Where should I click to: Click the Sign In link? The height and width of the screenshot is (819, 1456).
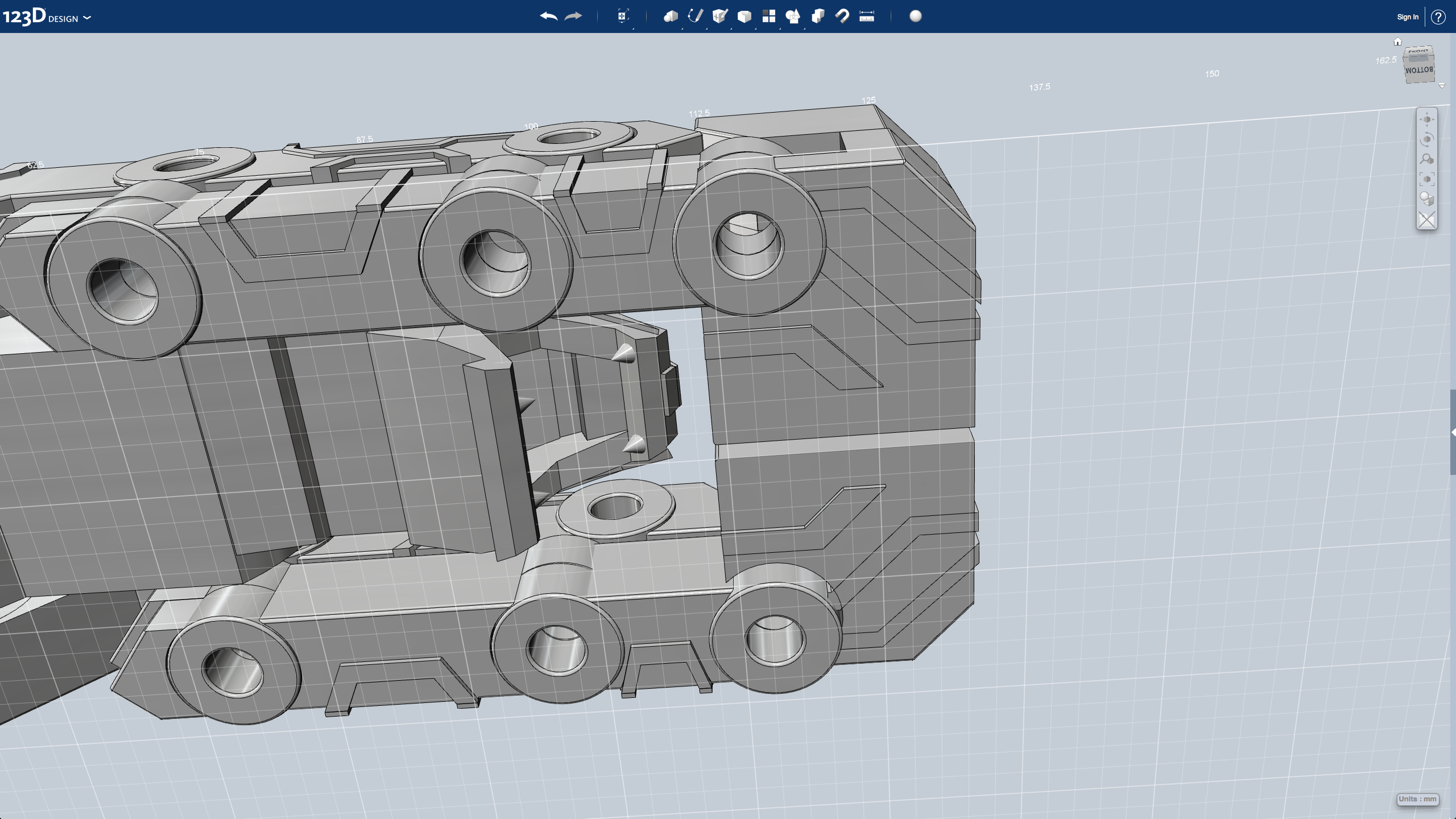[1407, 17]
